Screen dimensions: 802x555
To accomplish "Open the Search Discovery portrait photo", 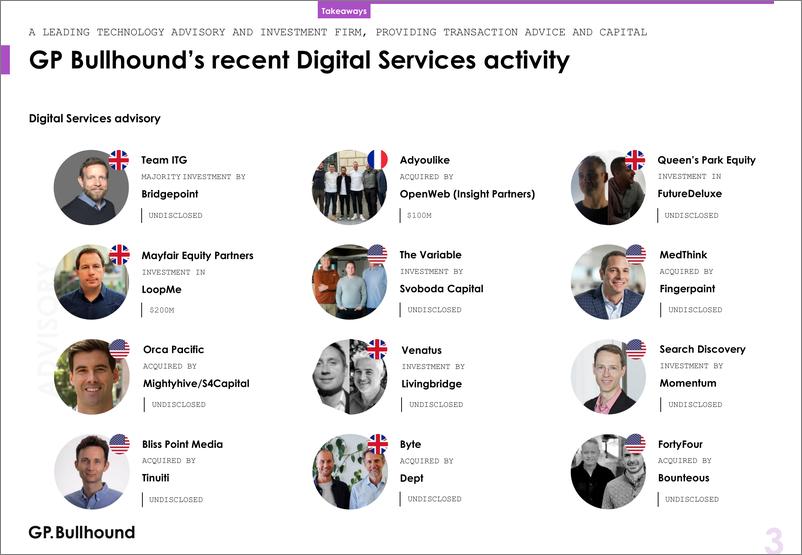I will 608,376.
